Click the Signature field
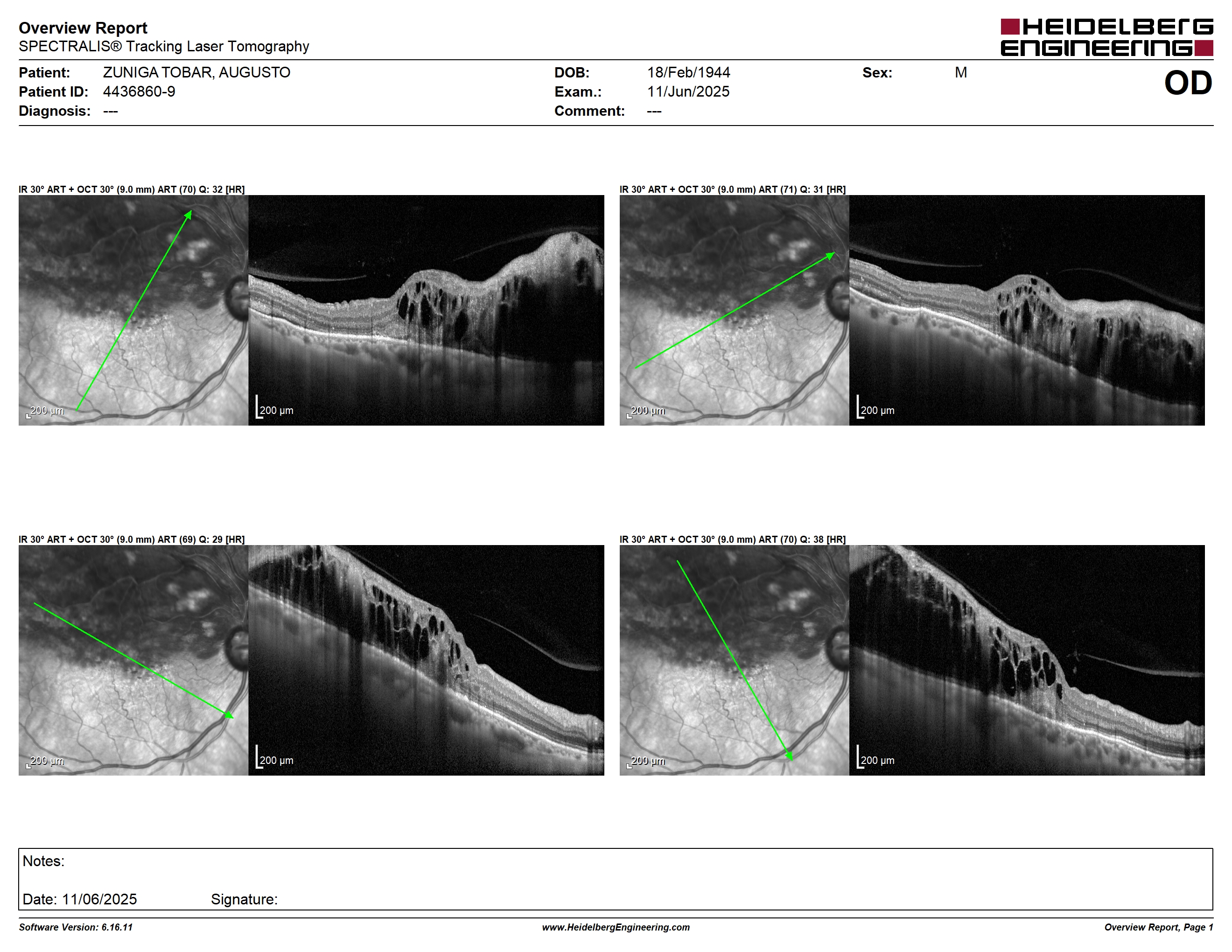Screen dimensions: 1232x952 pyautogui.click(x=244, y=899)
